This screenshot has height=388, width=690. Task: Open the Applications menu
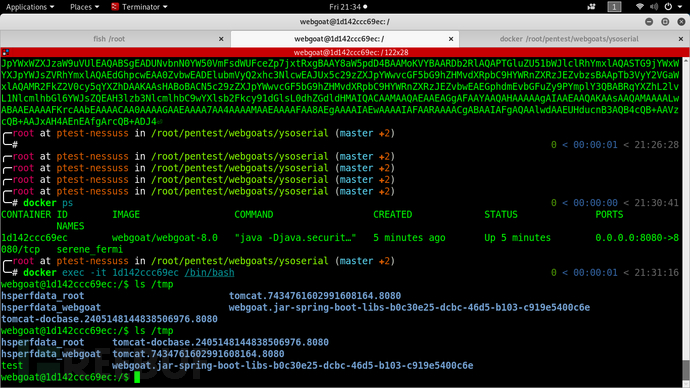click(30, 7)
